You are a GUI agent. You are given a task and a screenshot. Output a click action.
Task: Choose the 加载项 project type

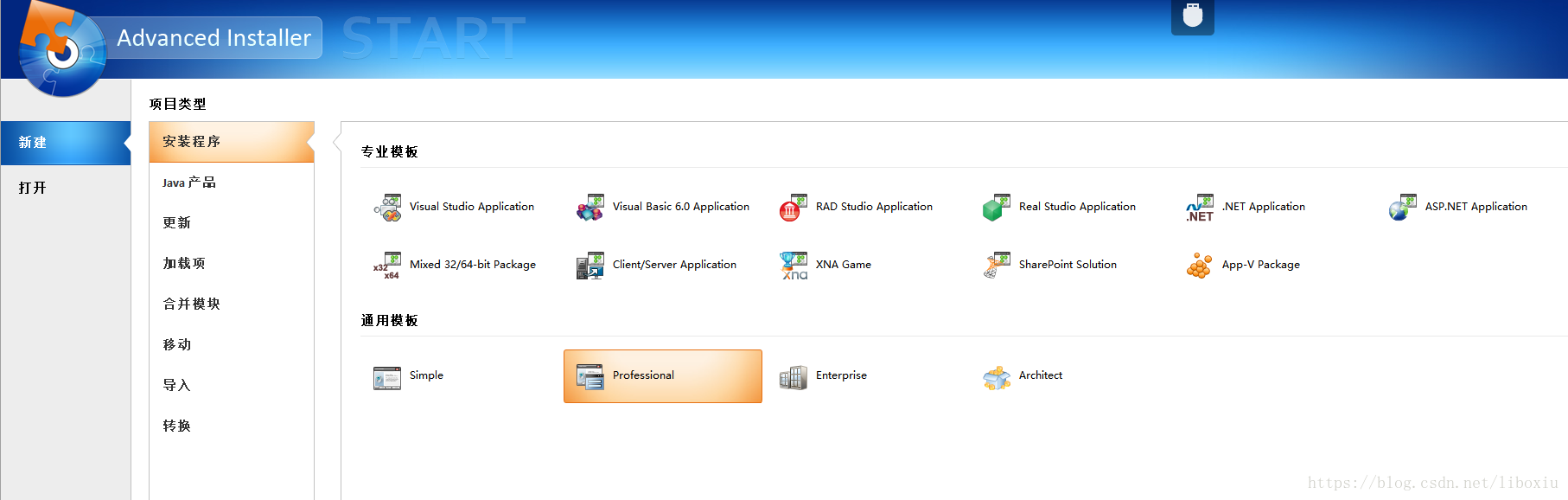click(232, 264)
